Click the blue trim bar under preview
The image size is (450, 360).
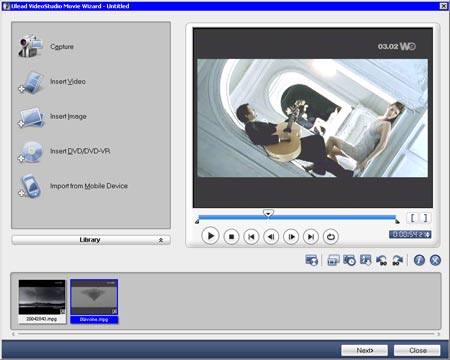297,218
